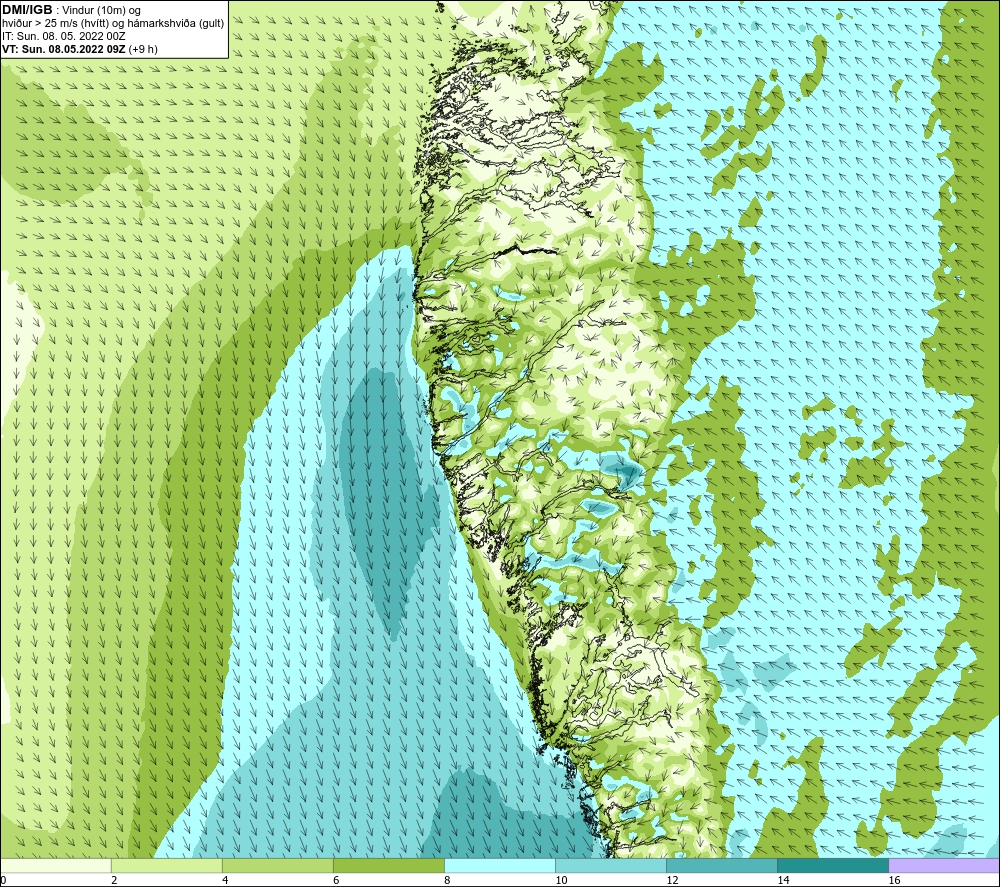Click the legend scale label '14'
1000x887 pixels.
[783, 880]
